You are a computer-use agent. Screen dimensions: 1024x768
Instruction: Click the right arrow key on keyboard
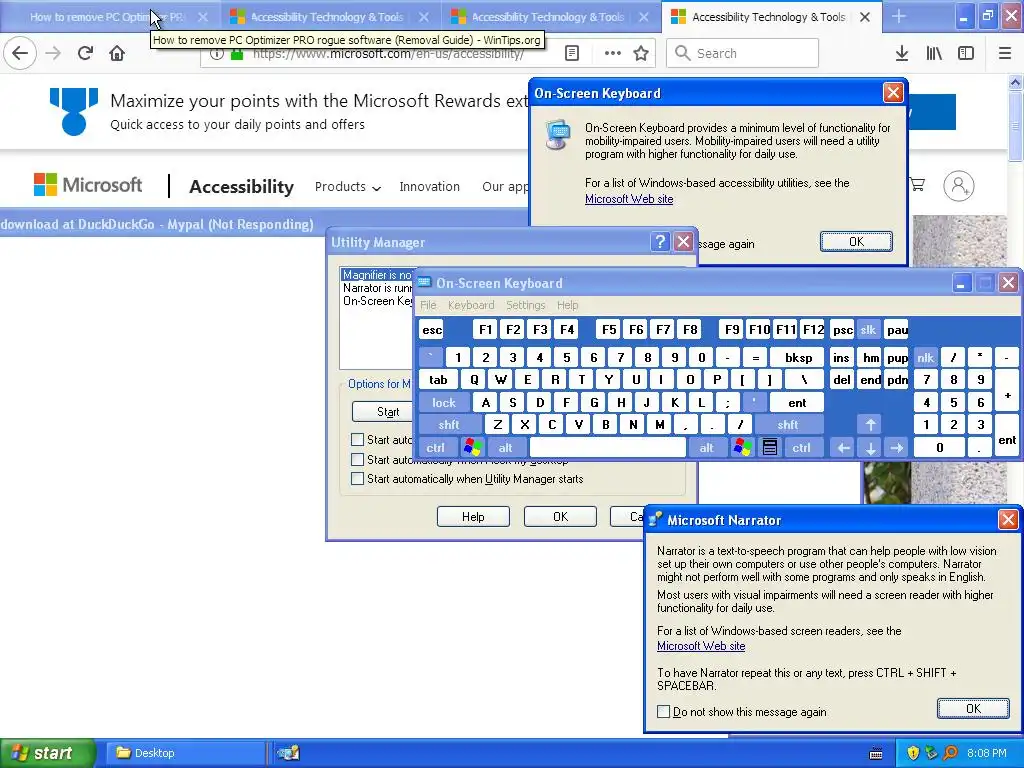coord(897,447)
